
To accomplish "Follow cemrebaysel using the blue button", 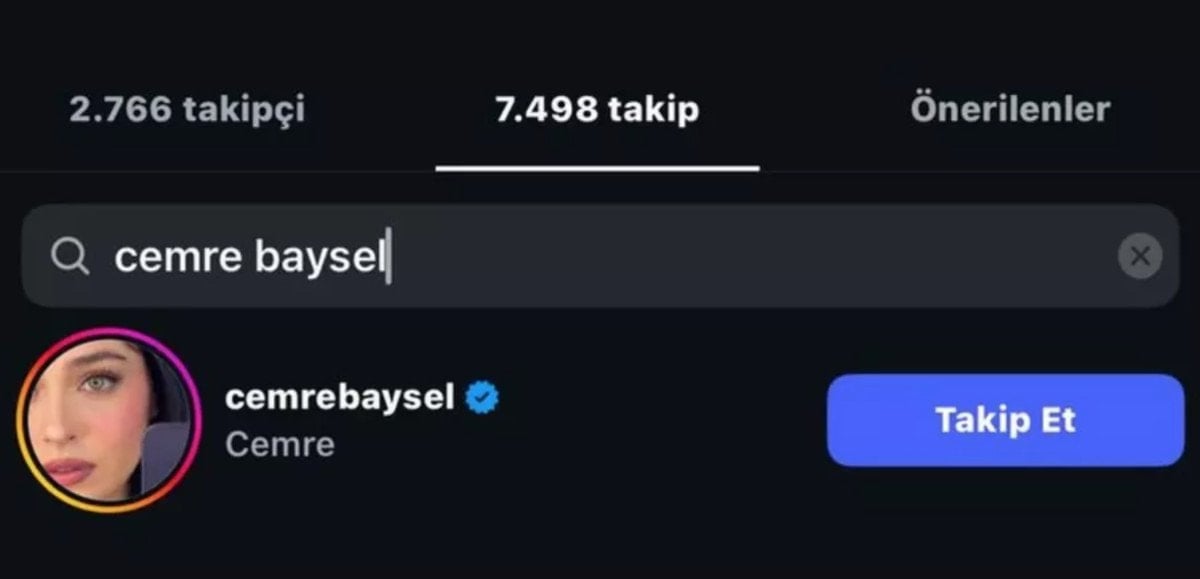I will (x=1005, y=420).
